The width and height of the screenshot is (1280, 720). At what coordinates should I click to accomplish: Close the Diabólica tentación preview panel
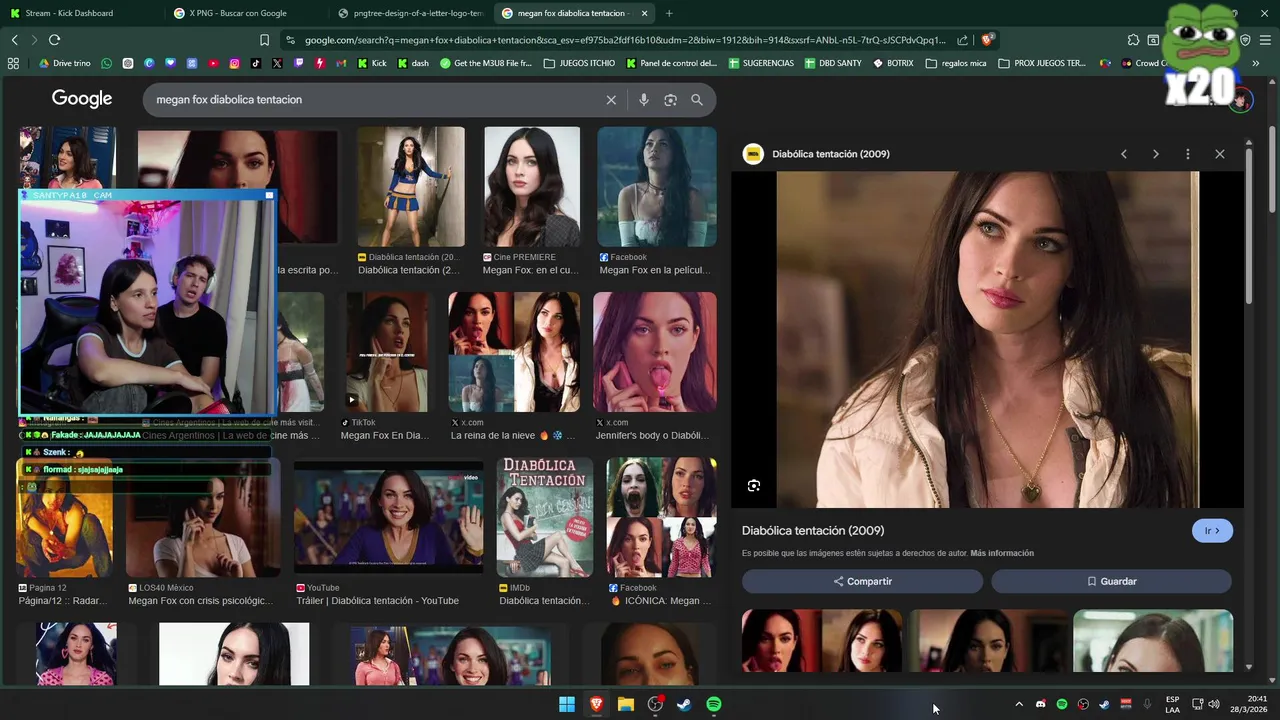pos(1220,154)
